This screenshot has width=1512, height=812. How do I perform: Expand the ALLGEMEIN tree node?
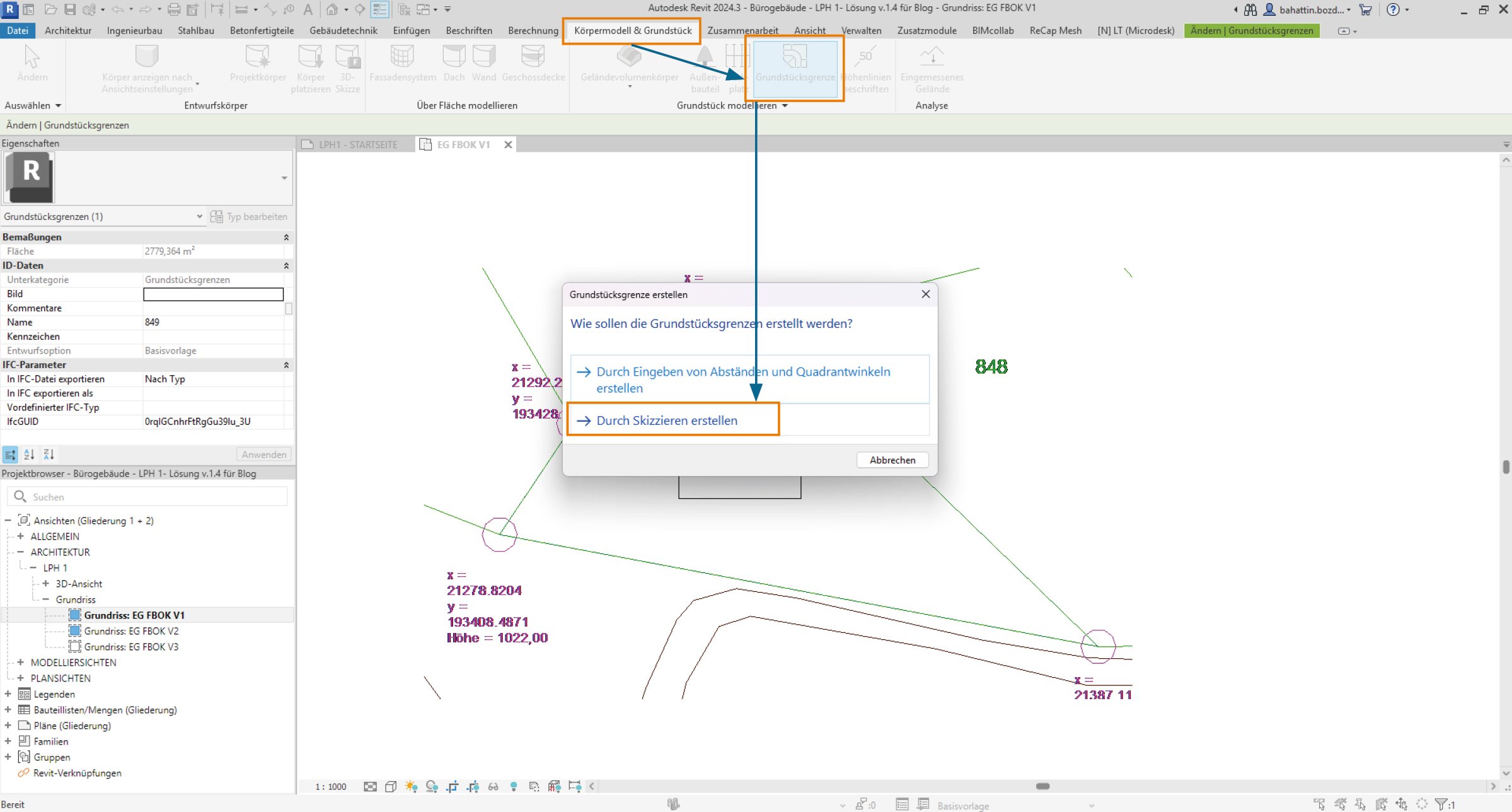click(x=20, y=536)
